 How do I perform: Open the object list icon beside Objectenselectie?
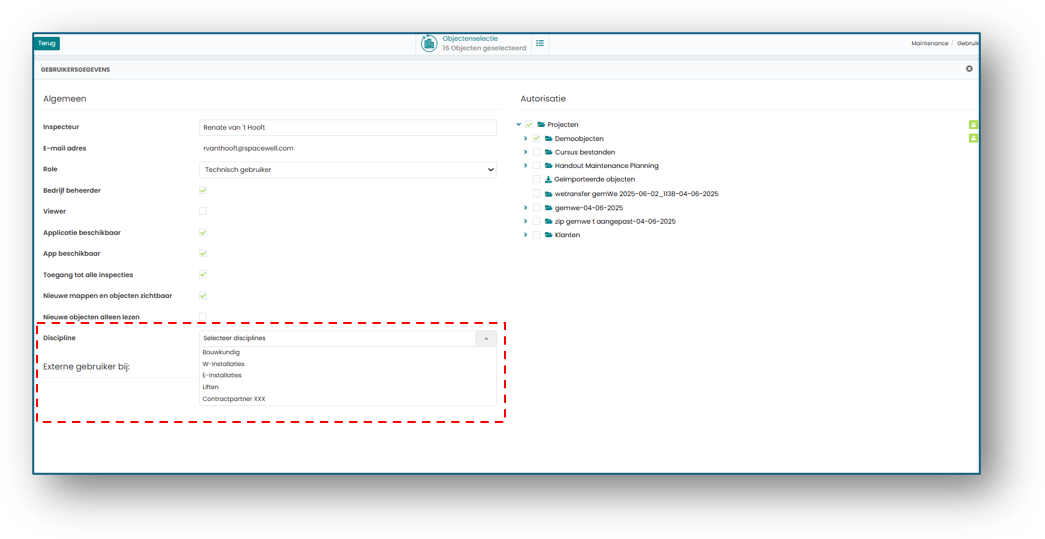[540, 43]
